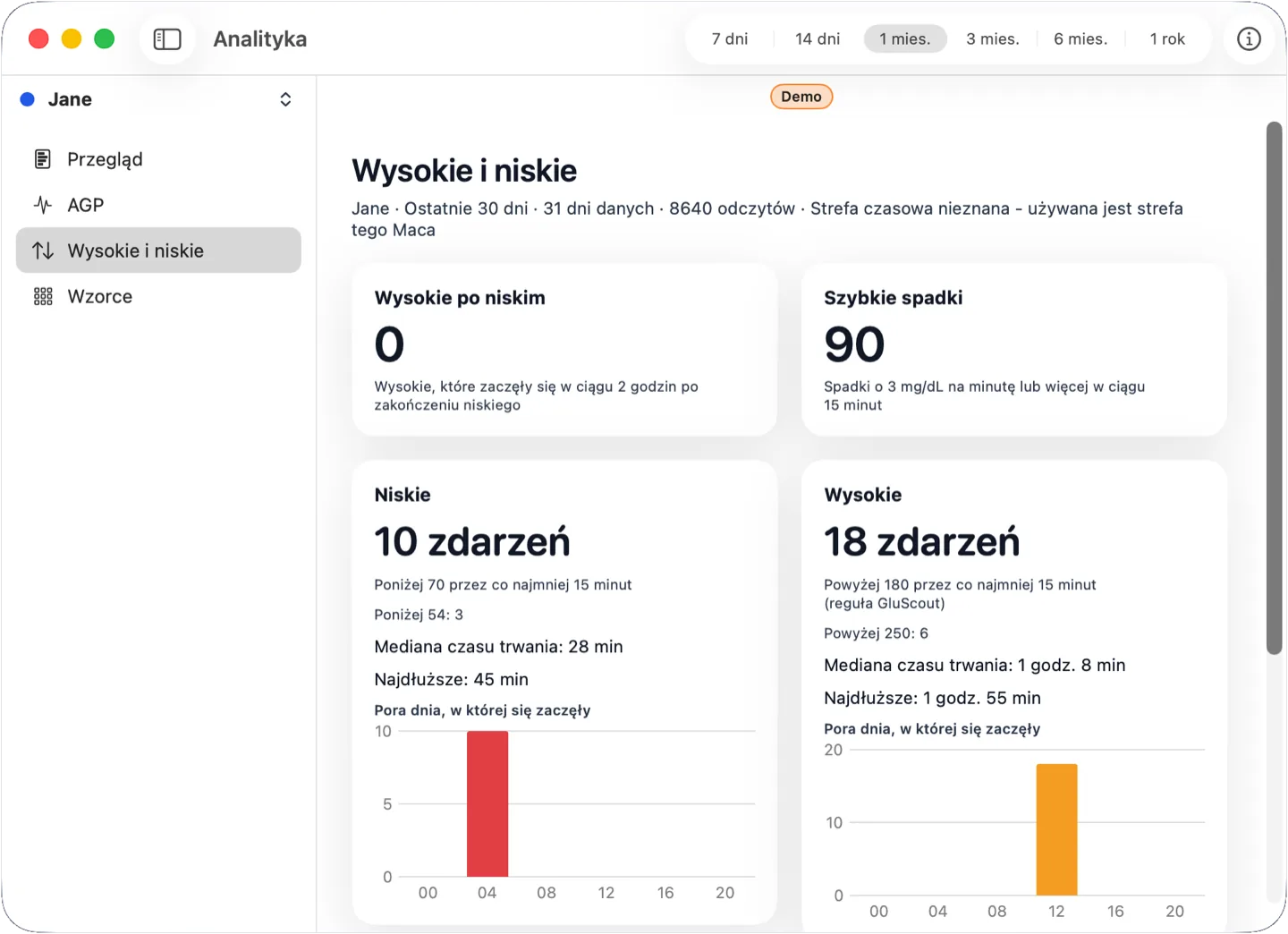The image size is (1288, 934).
Task: Click the red bar in Niskie chart
Action: point(487,803)
